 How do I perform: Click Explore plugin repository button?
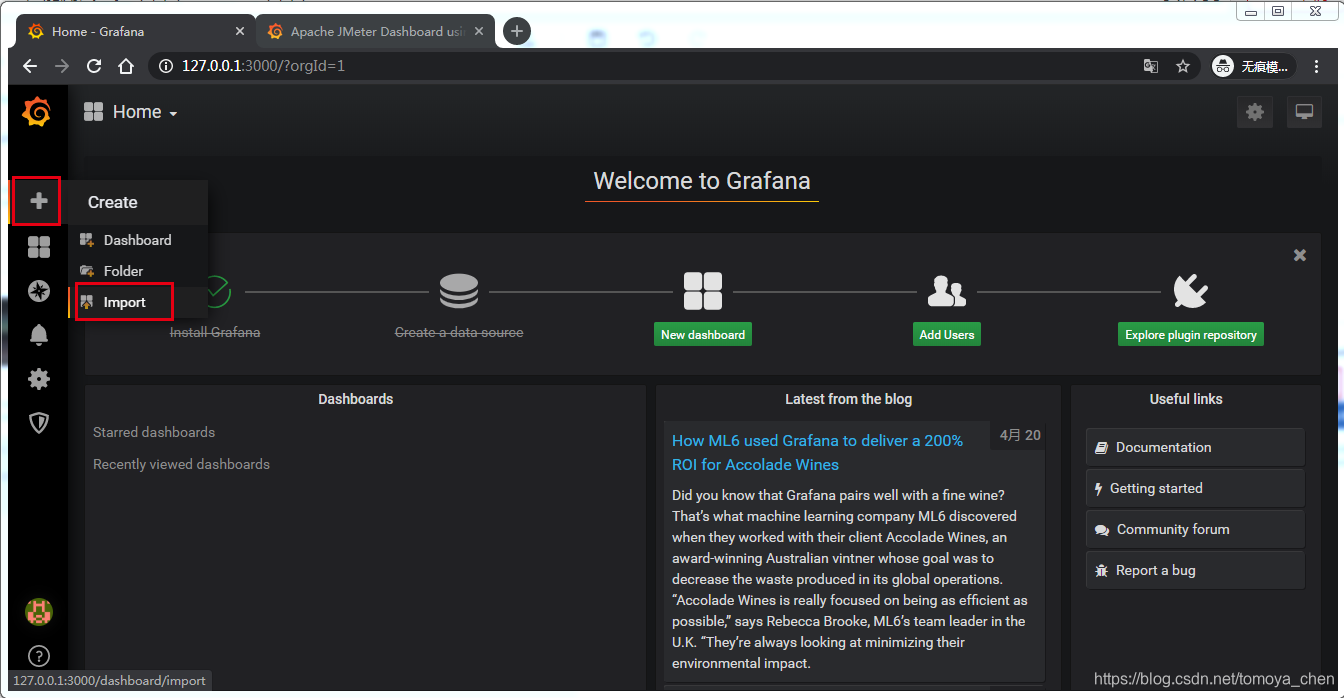tap(1191, 334)
